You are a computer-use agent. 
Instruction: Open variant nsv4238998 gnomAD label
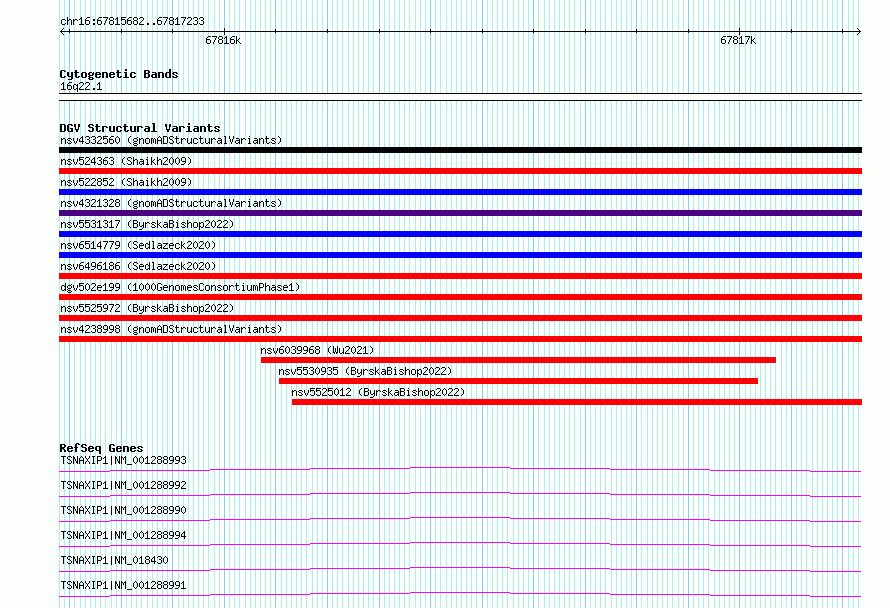tap(171, 329)
